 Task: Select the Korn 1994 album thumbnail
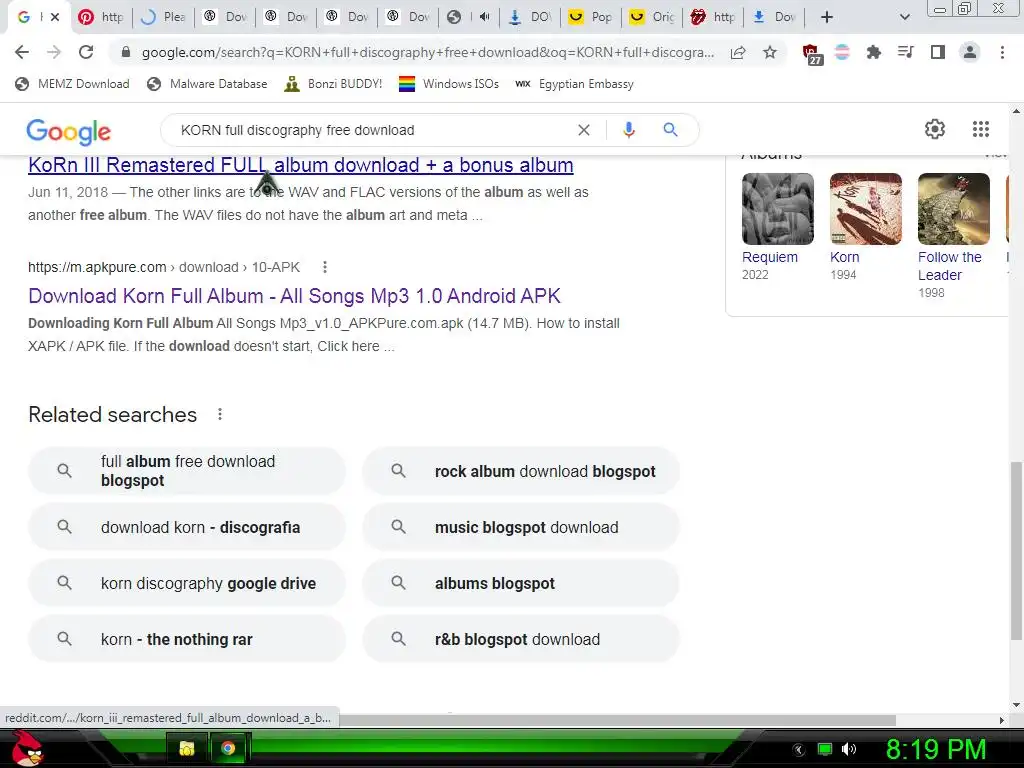[866, 209]
